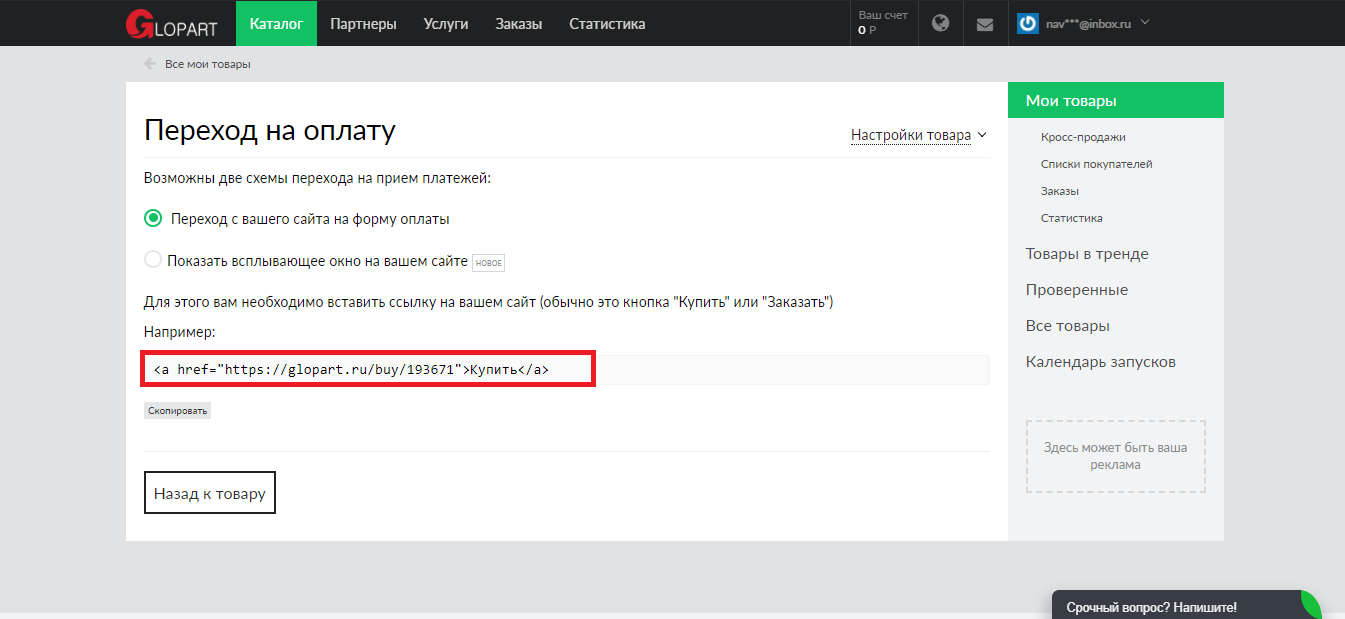Switch to 'Статистика' in top navigation

point(607,23)
